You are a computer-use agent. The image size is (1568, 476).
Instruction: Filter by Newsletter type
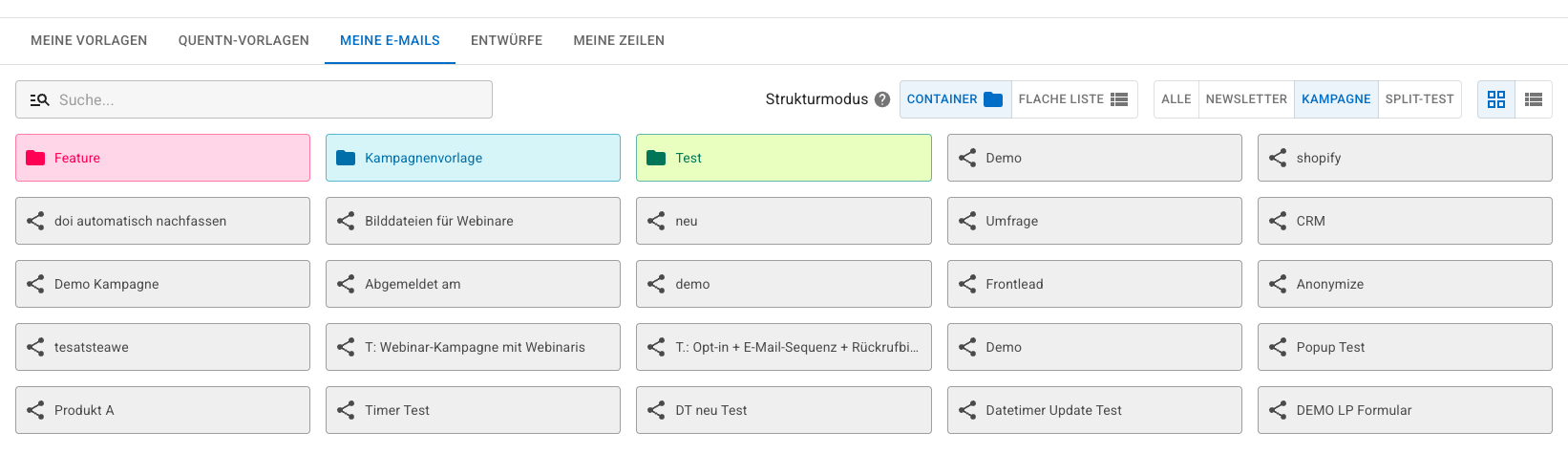pos(1246,99)
